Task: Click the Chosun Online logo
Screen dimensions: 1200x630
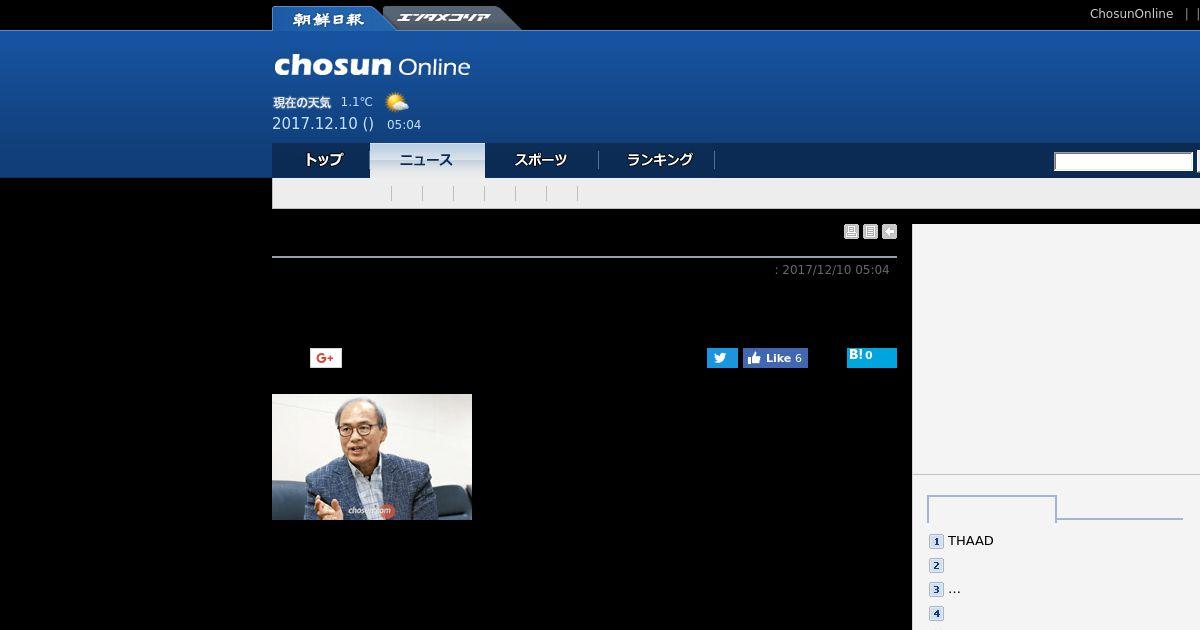Action: [x=372, y=66]
